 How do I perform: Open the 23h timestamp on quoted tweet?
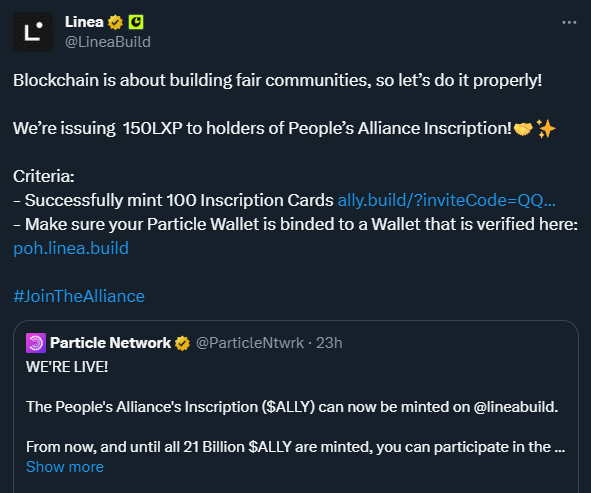click(329, 343)
